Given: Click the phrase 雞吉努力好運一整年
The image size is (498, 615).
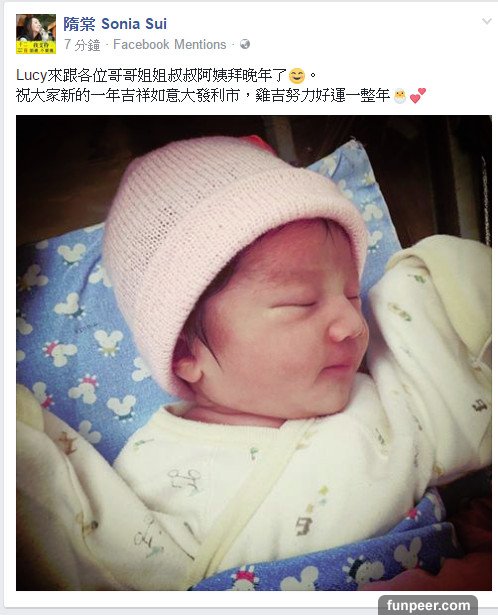Looking at the screenshot, I should coord(323,96).
